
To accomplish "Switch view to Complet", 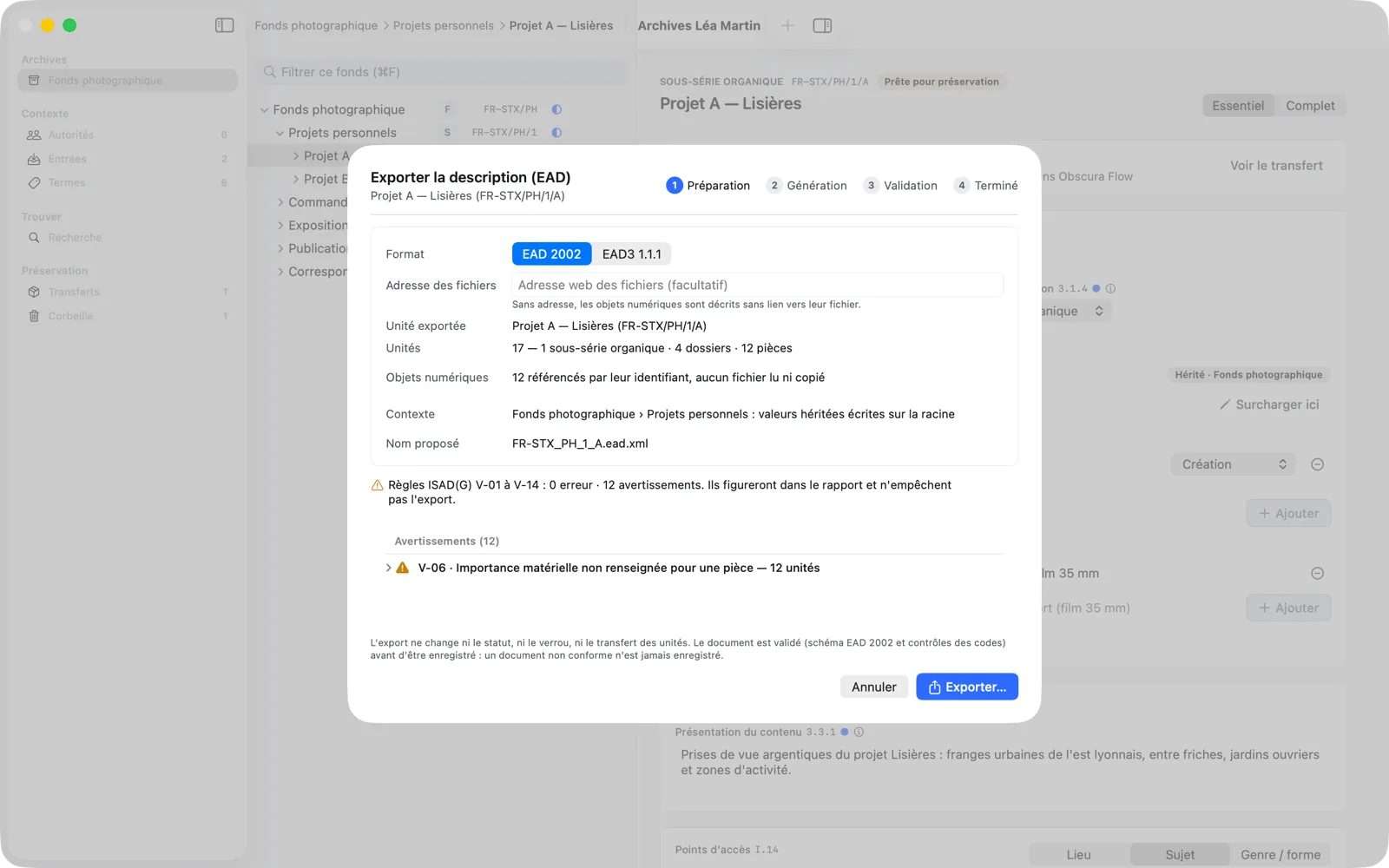I will pyautogui.click(x=1310, y=105).
